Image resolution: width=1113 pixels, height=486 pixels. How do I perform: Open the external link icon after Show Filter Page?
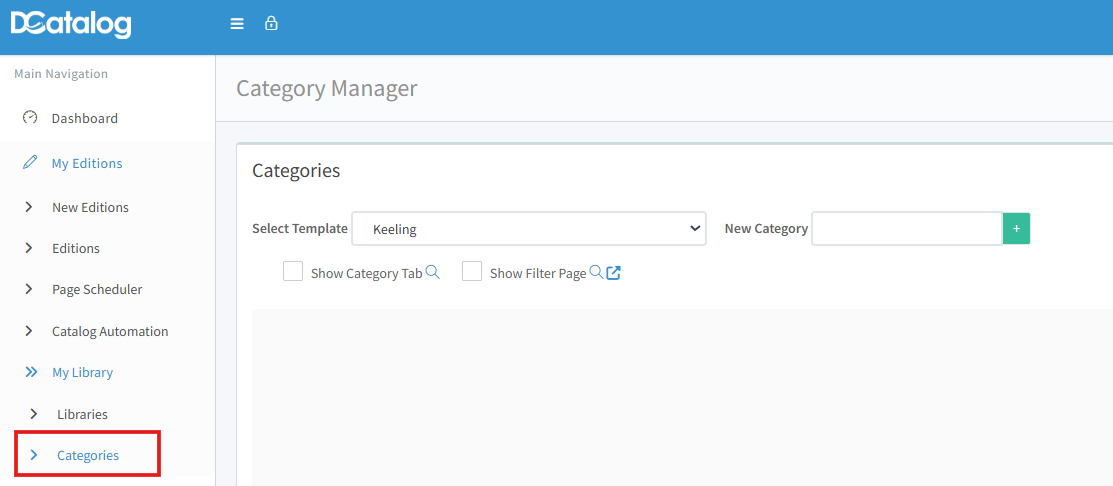[x=614, y=273]
